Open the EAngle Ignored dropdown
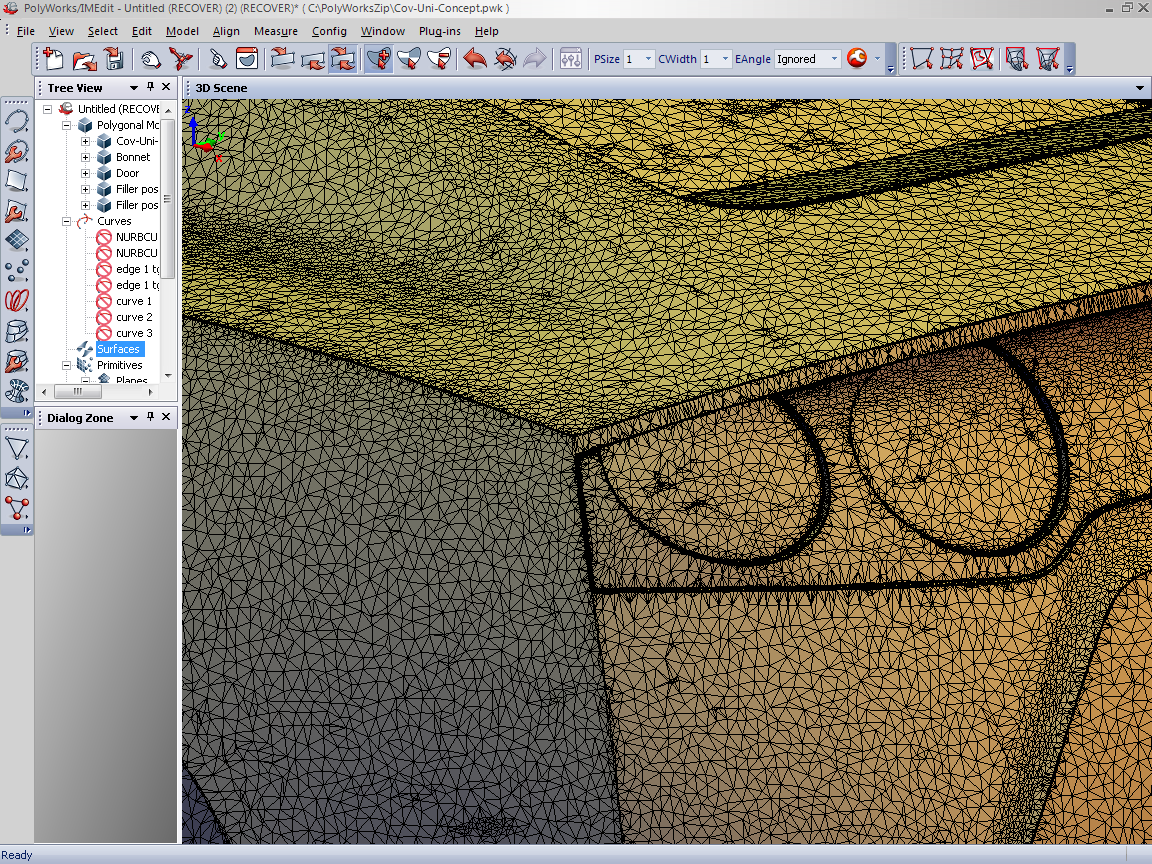Screen dimensions: 1152x864 pyautogui.click(x=834, y=59)
